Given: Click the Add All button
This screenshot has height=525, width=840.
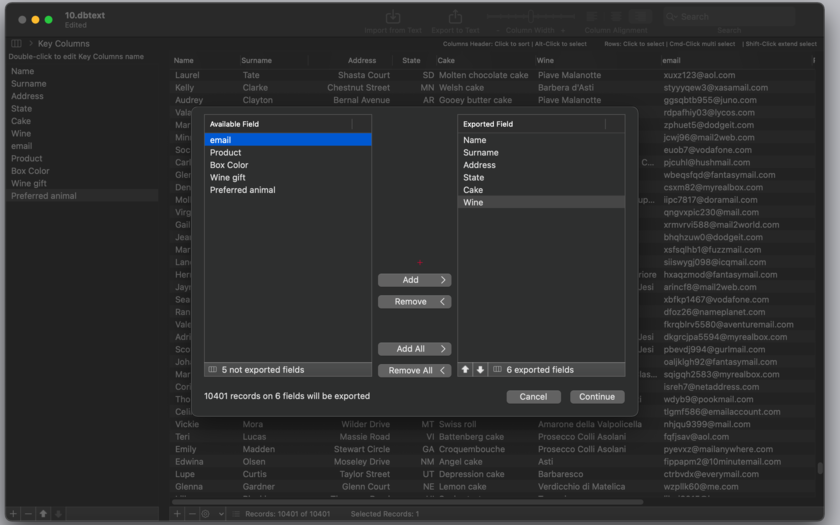Looking at the screenshot, I should [x=415, y=349].
